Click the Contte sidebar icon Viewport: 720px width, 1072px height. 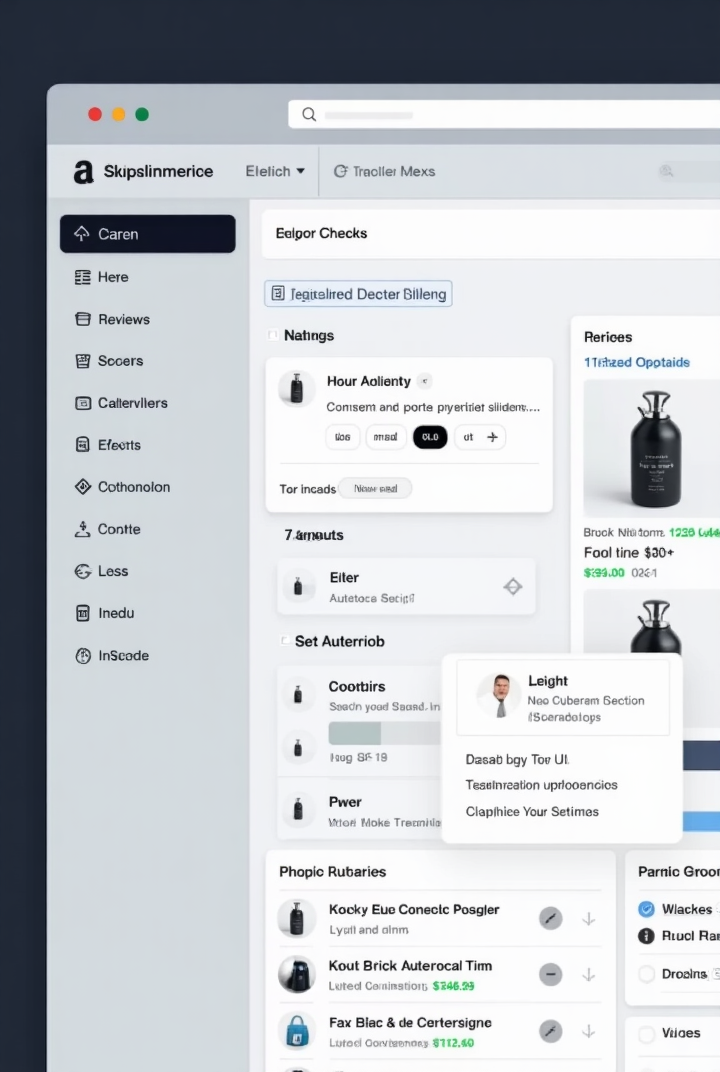click(x=83, y=528)
